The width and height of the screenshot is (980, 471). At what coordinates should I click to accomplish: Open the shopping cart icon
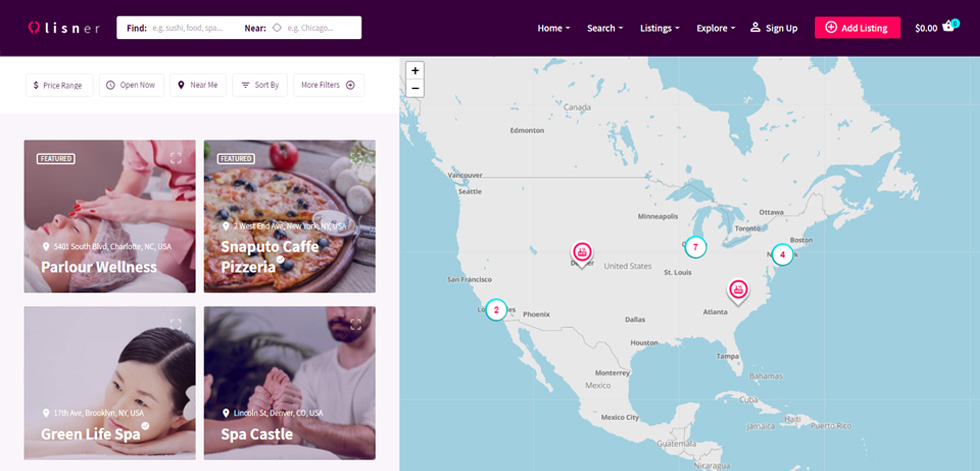point(949,27)
